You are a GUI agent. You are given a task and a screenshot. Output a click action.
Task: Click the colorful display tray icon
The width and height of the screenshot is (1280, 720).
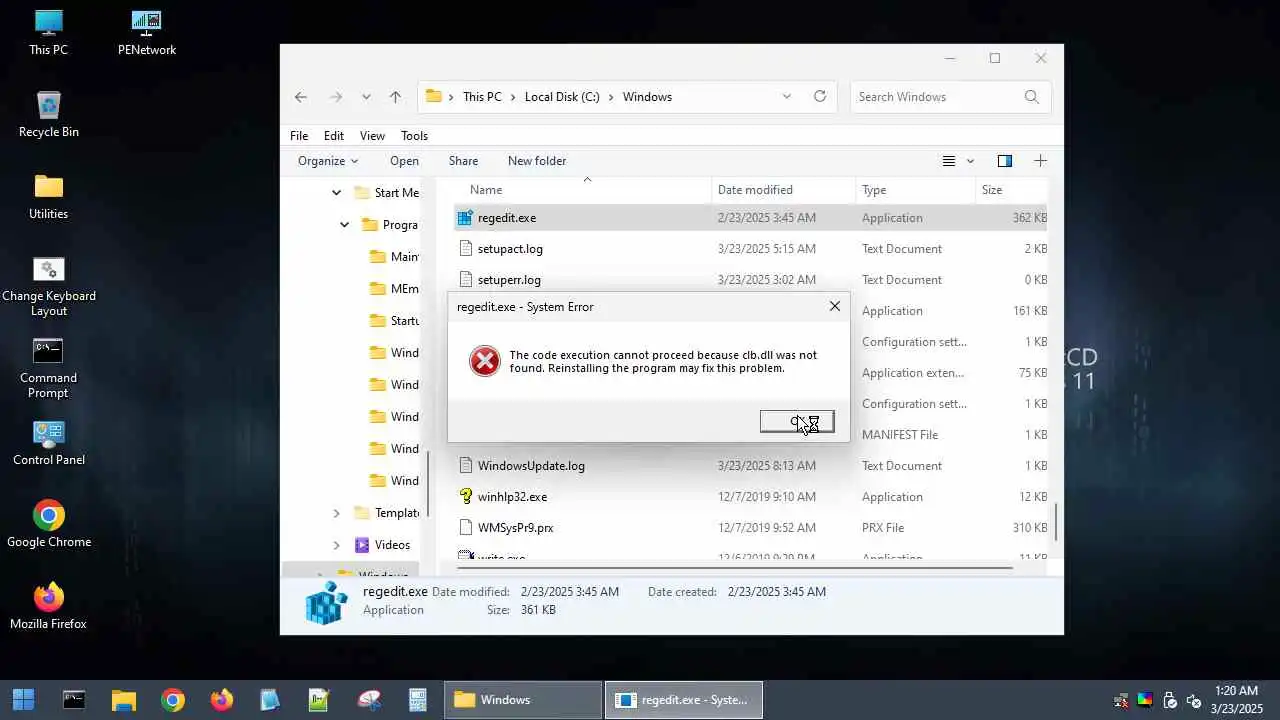click(x=1145, y=700)
